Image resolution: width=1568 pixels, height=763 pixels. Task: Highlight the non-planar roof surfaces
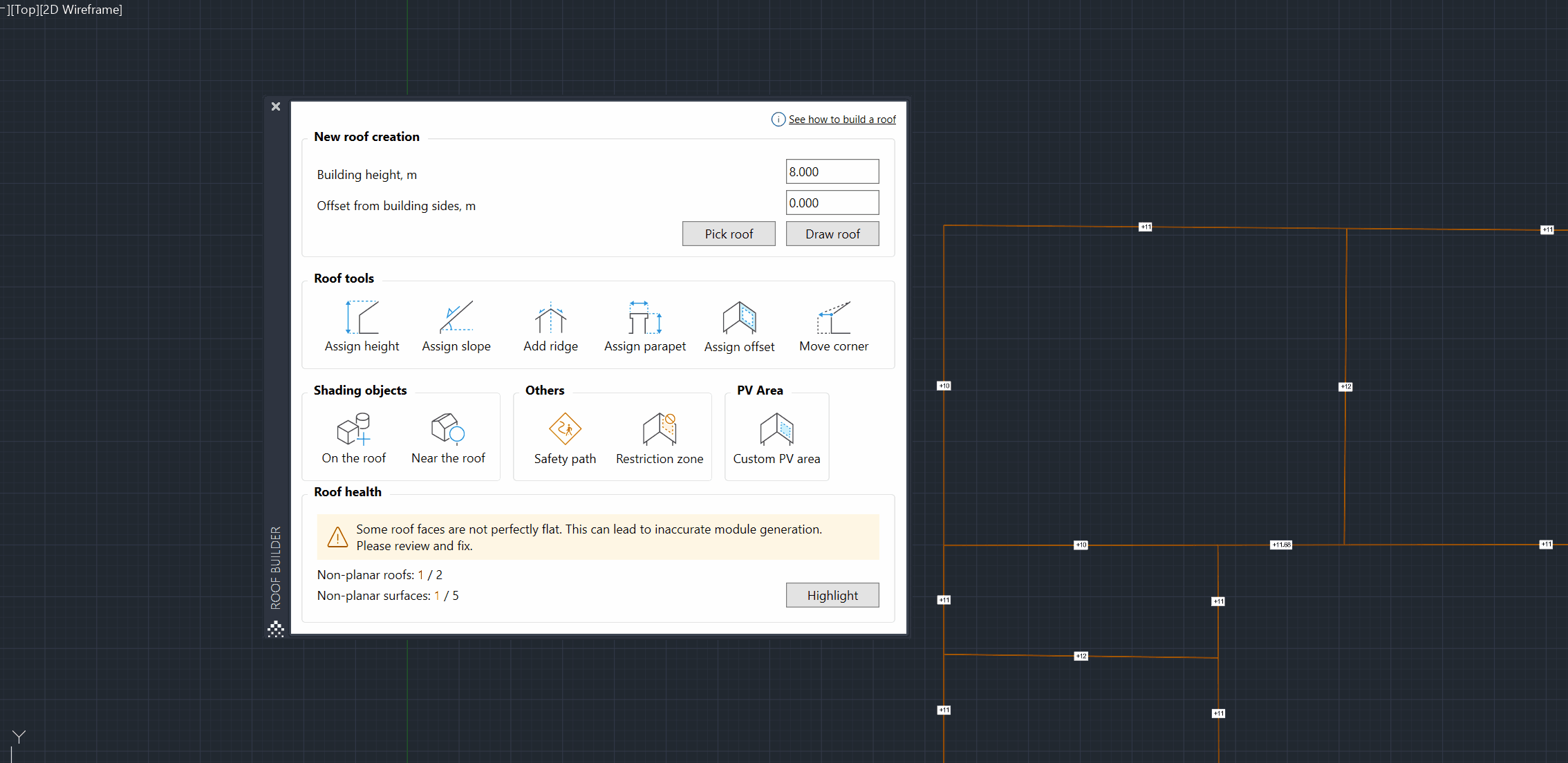click(832, 595)
